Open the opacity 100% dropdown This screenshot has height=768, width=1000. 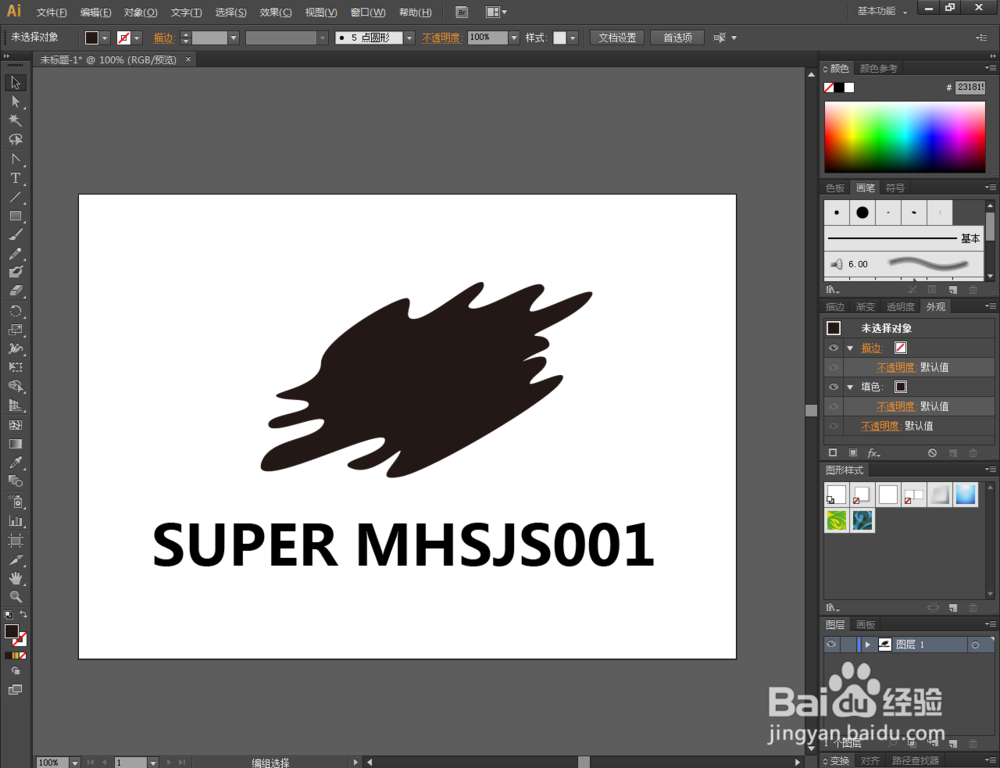click(514, 38)
